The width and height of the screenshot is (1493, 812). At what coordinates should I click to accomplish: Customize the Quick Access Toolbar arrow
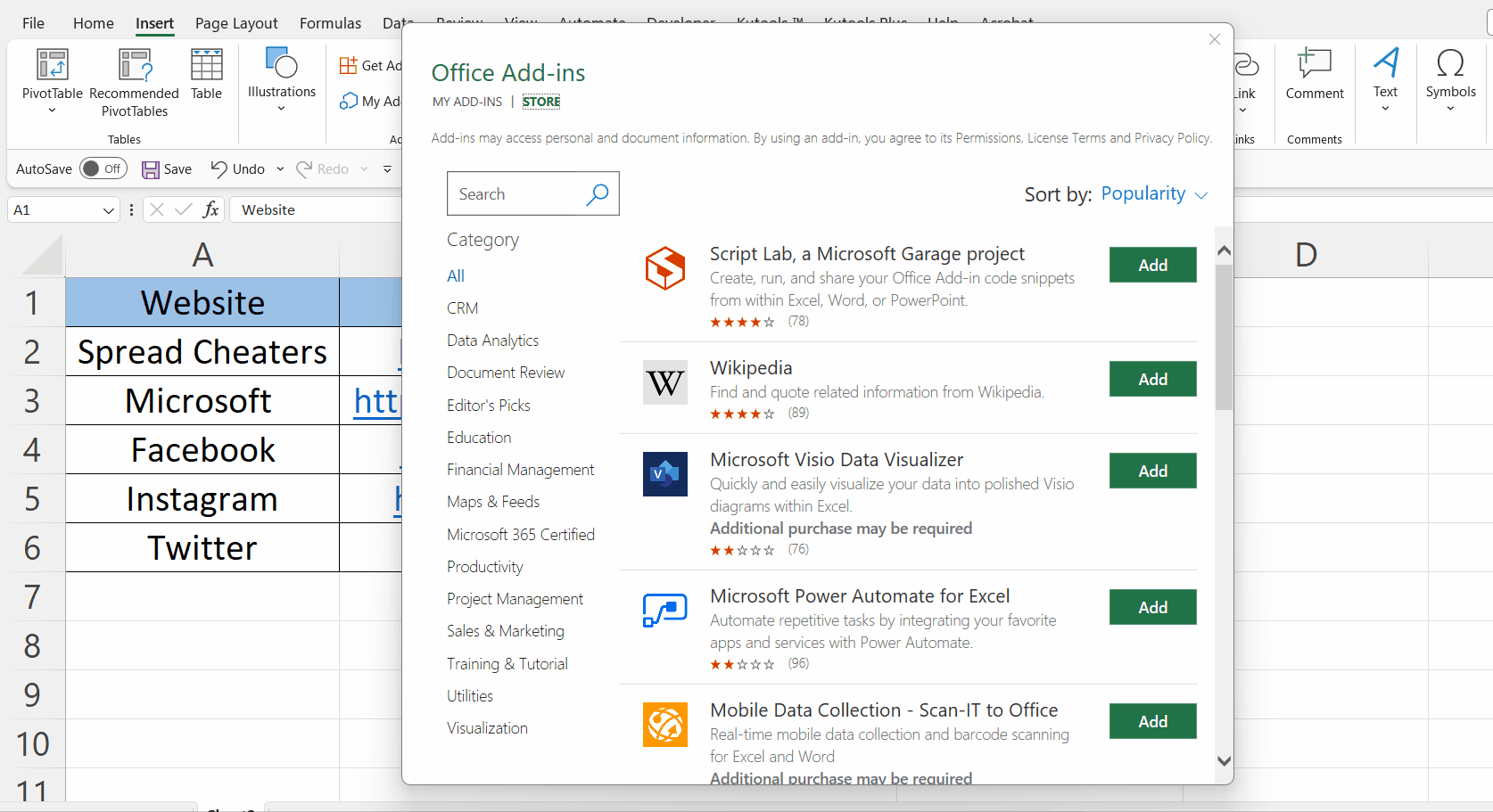(x=387, y=168)
